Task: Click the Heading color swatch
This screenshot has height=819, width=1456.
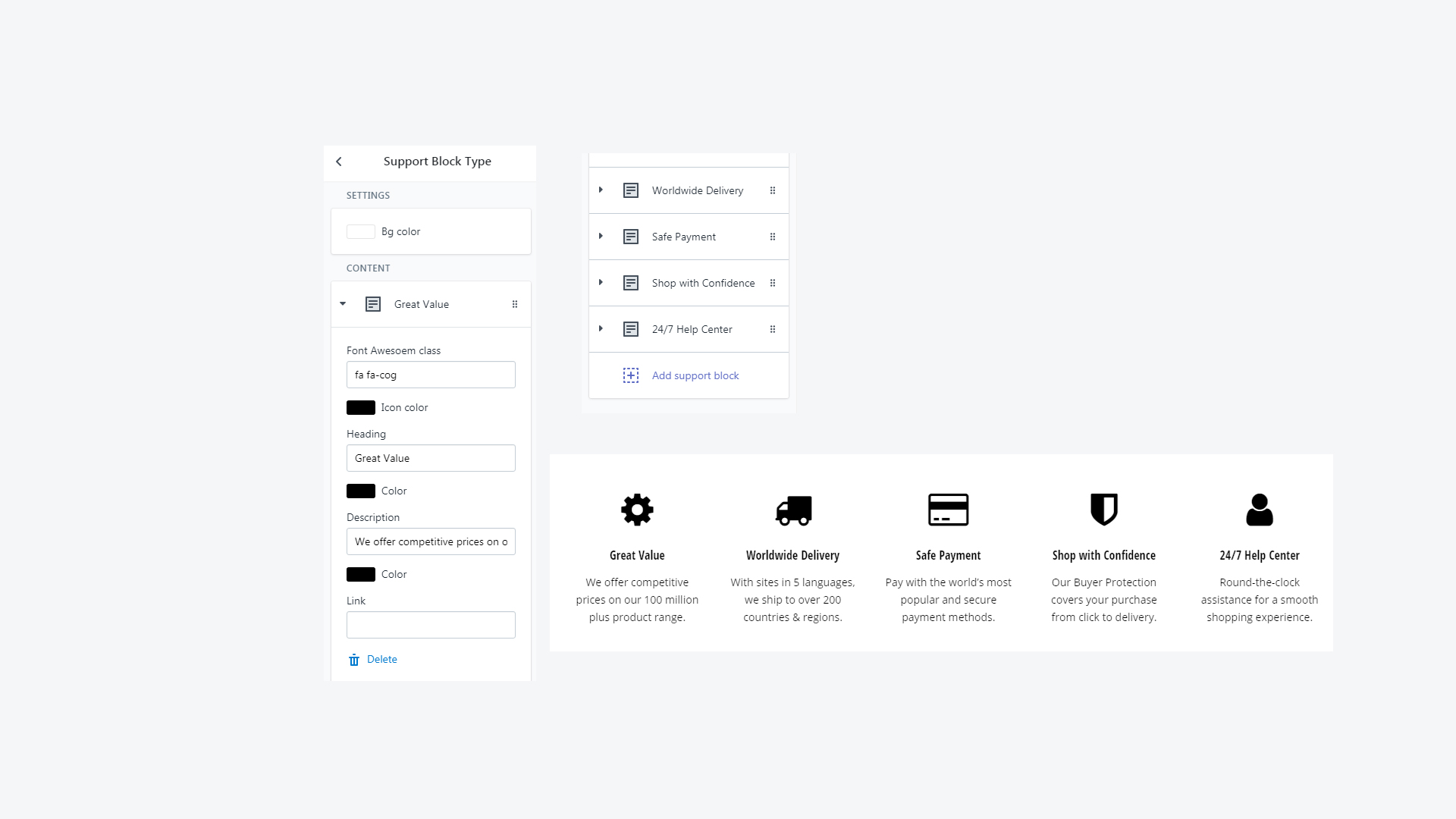Action: 361,491
